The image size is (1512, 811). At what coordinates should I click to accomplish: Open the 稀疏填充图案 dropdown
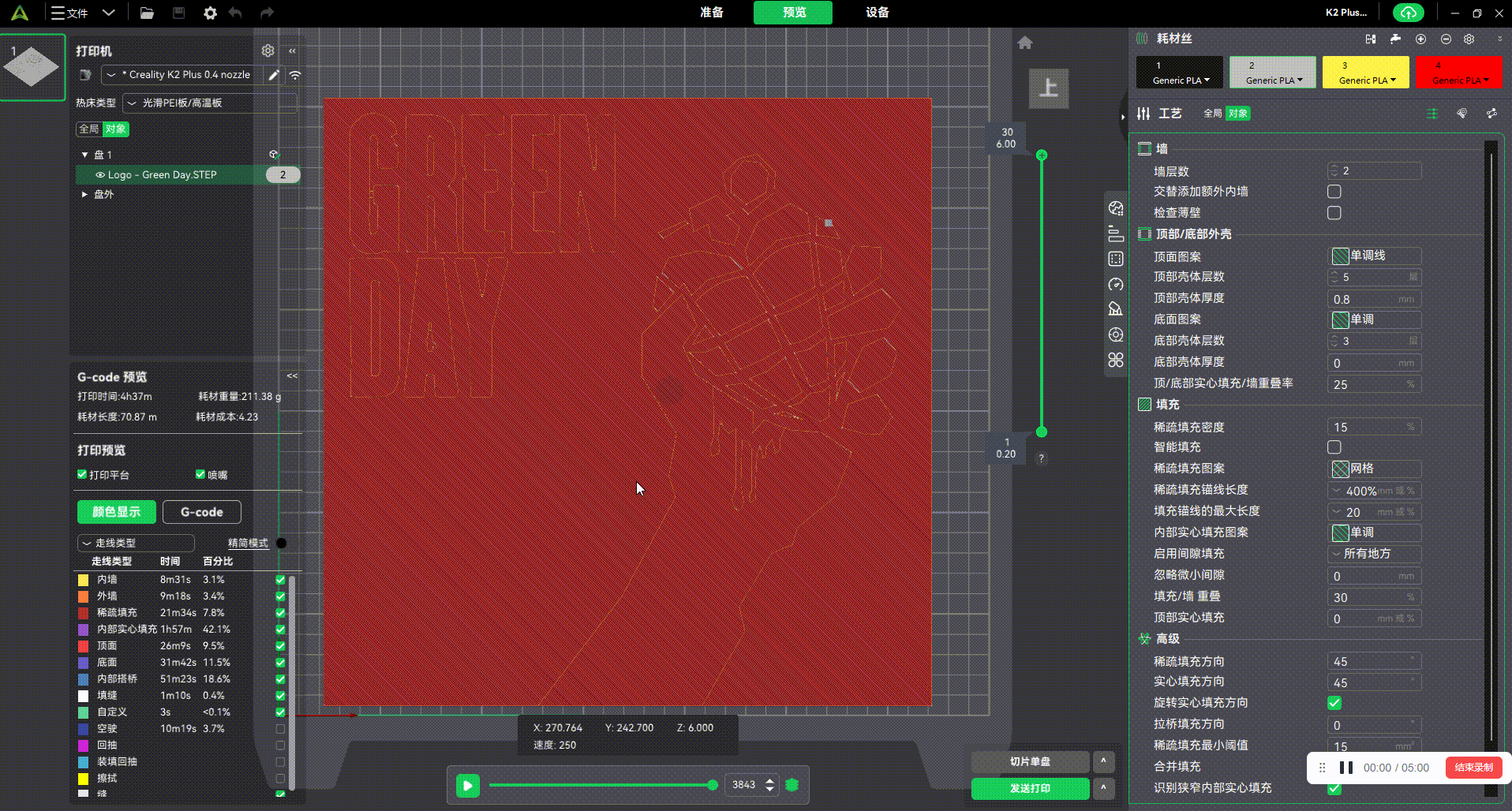(1375, 469)
